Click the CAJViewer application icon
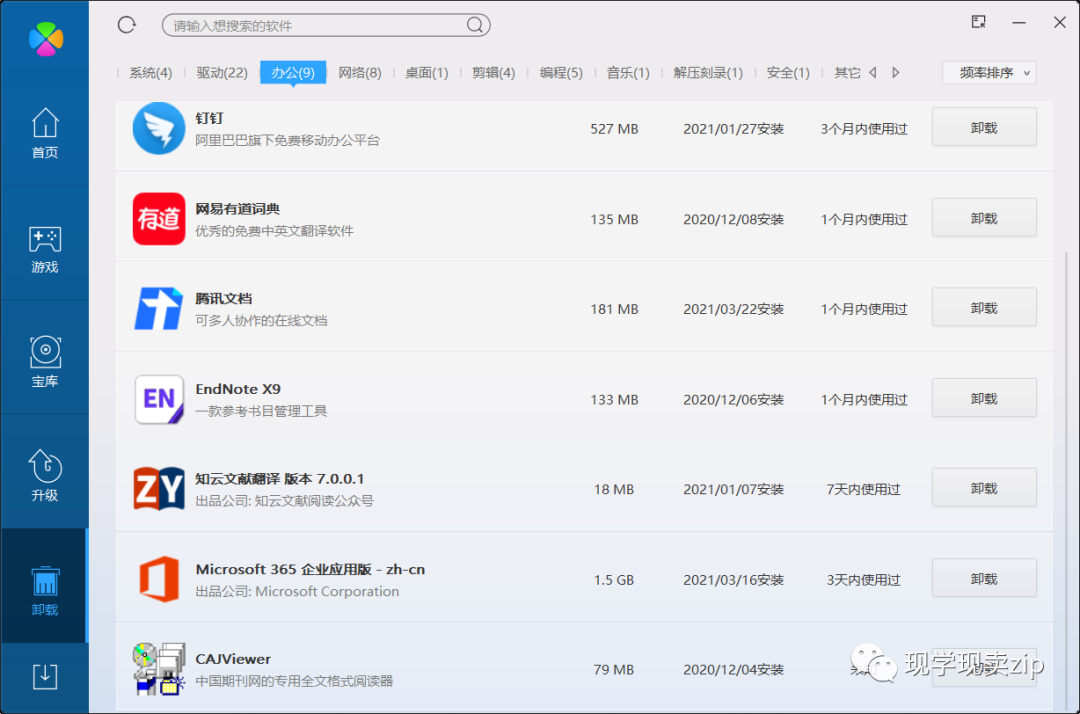The image size is (1080, 714). click(x=158, y=668)
